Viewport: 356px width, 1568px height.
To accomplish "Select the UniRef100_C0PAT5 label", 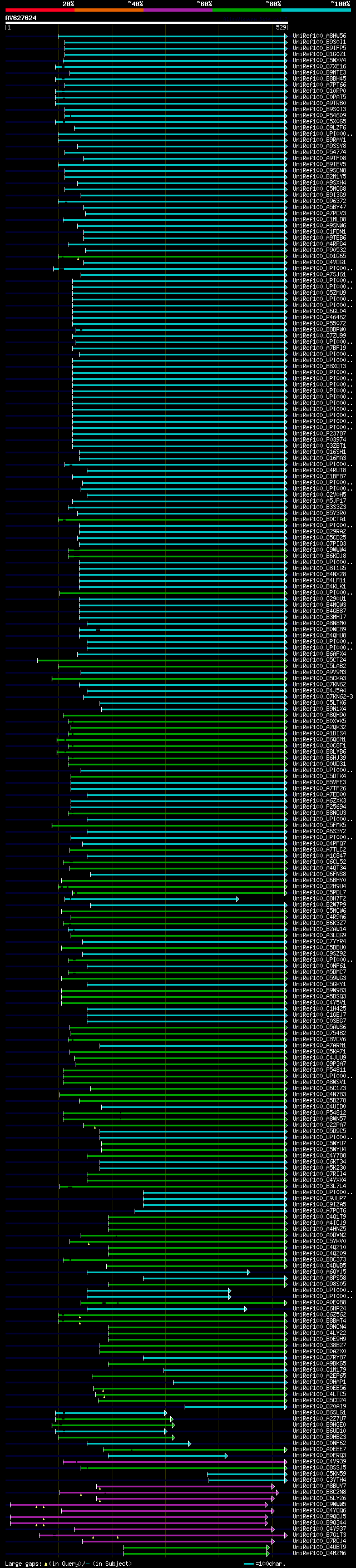I will pos(319,97).
